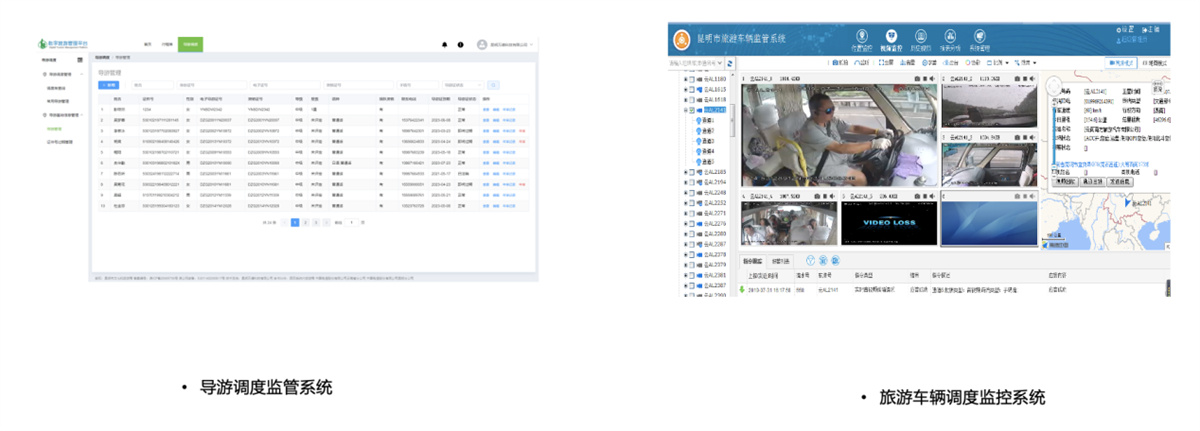Uncheck the selected 云AL2141 vehicle checkbox
Image resolution: width=1200 pixels, height=431 pixels.
tap(691, 110)
